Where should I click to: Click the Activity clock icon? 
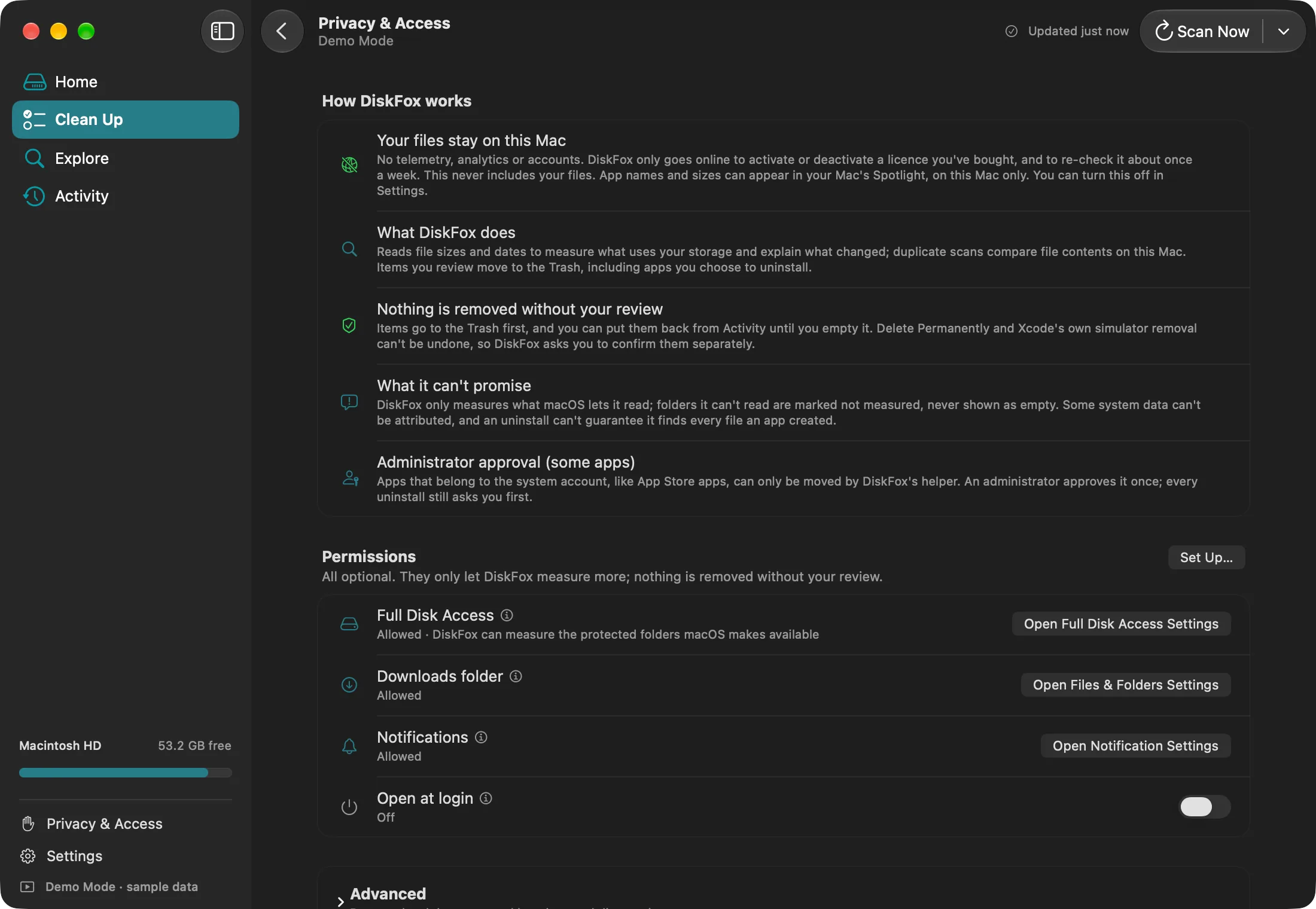point(34,196)
